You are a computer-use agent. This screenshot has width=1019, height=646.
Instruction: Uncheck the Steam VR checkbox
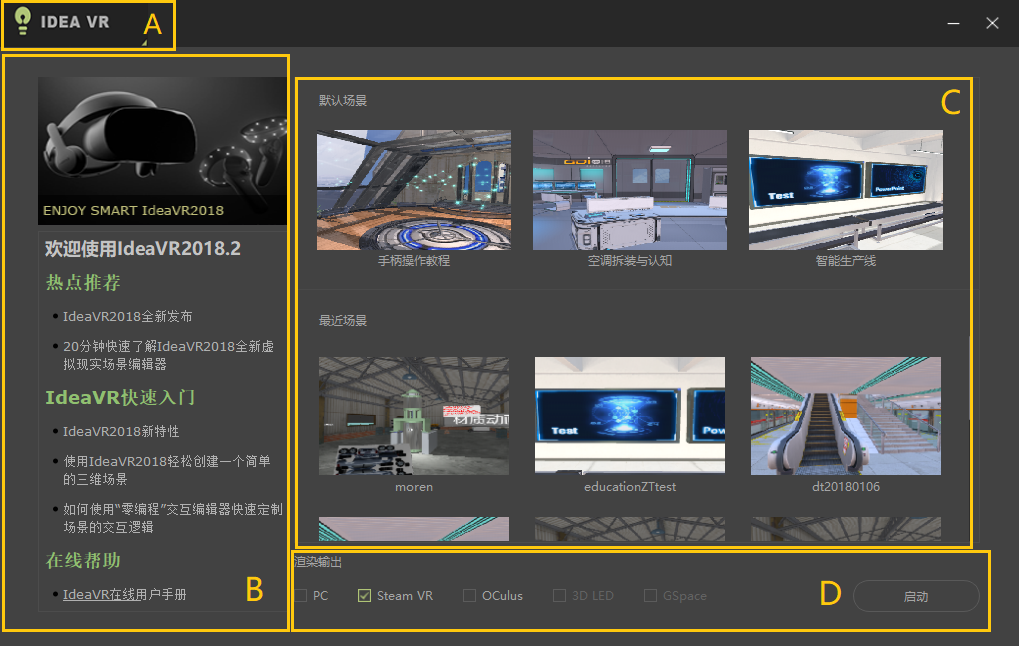coord(365,595)
